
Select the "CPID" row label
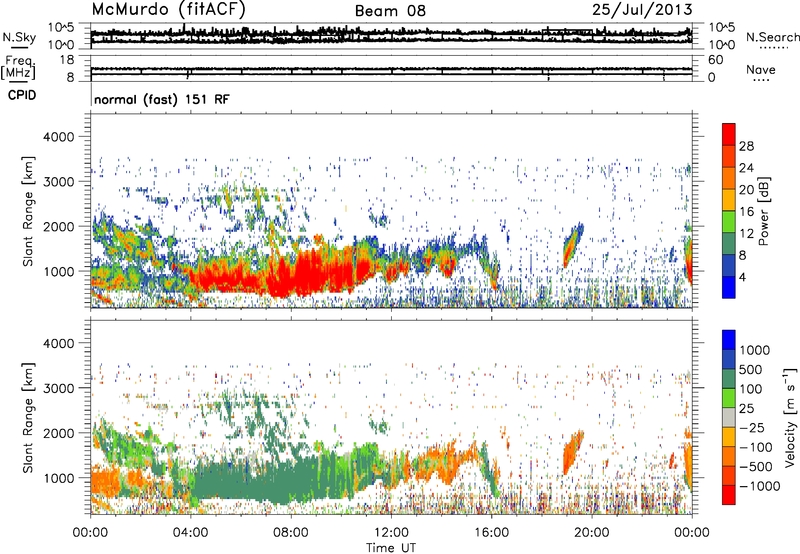point(22,95)
